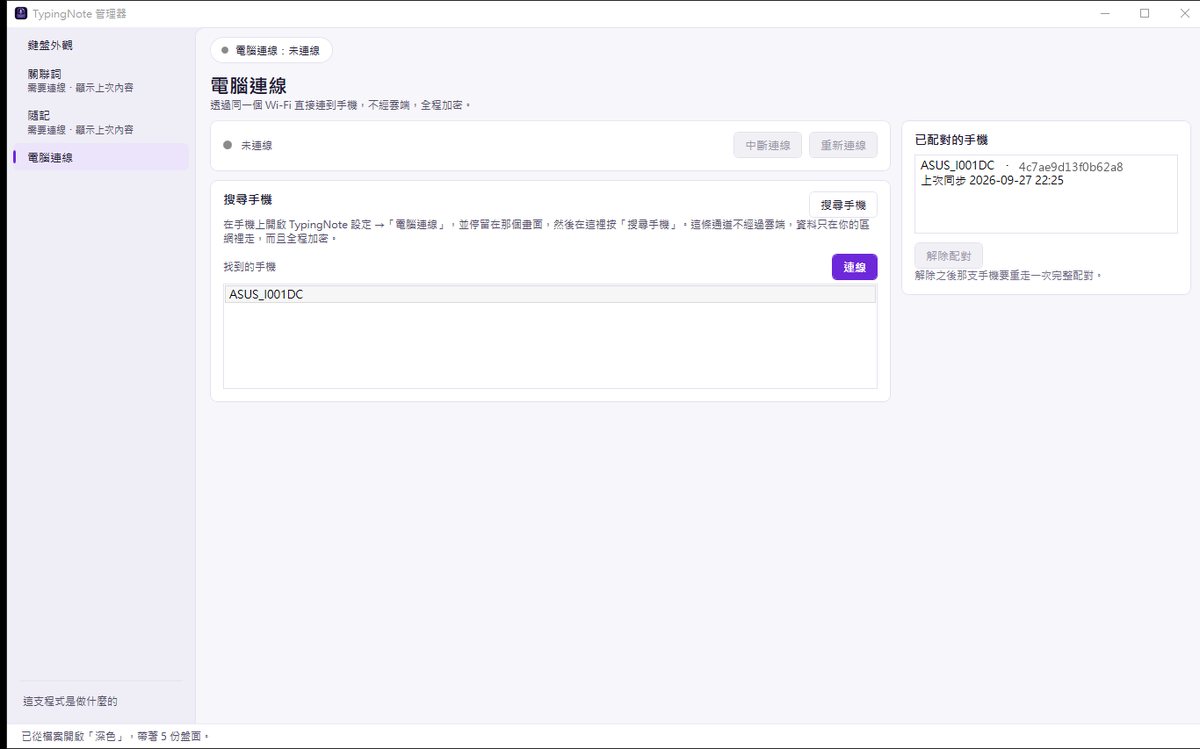
Task: Click the paired device ID 4c7ae9d13f0b62a8
Action: click(1071, 166)
